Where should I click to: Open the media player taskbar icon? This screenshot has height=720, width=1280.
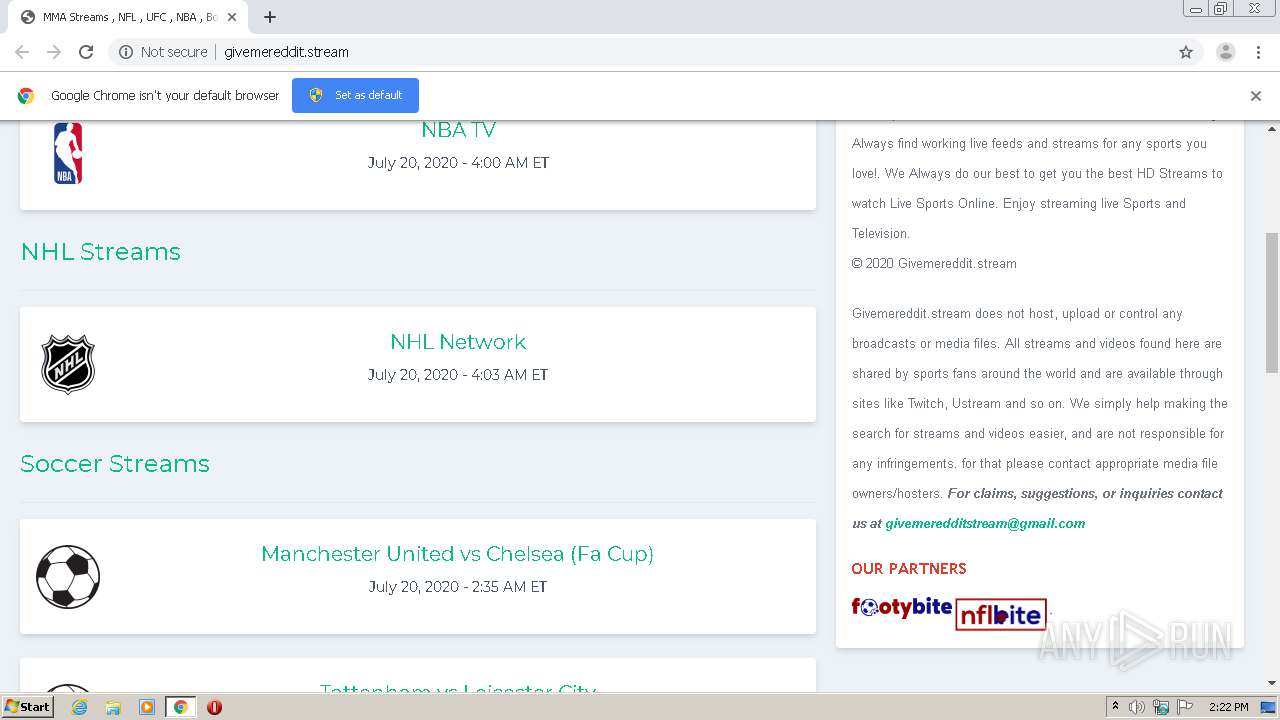pyautogui.click(x=147, y=707)
